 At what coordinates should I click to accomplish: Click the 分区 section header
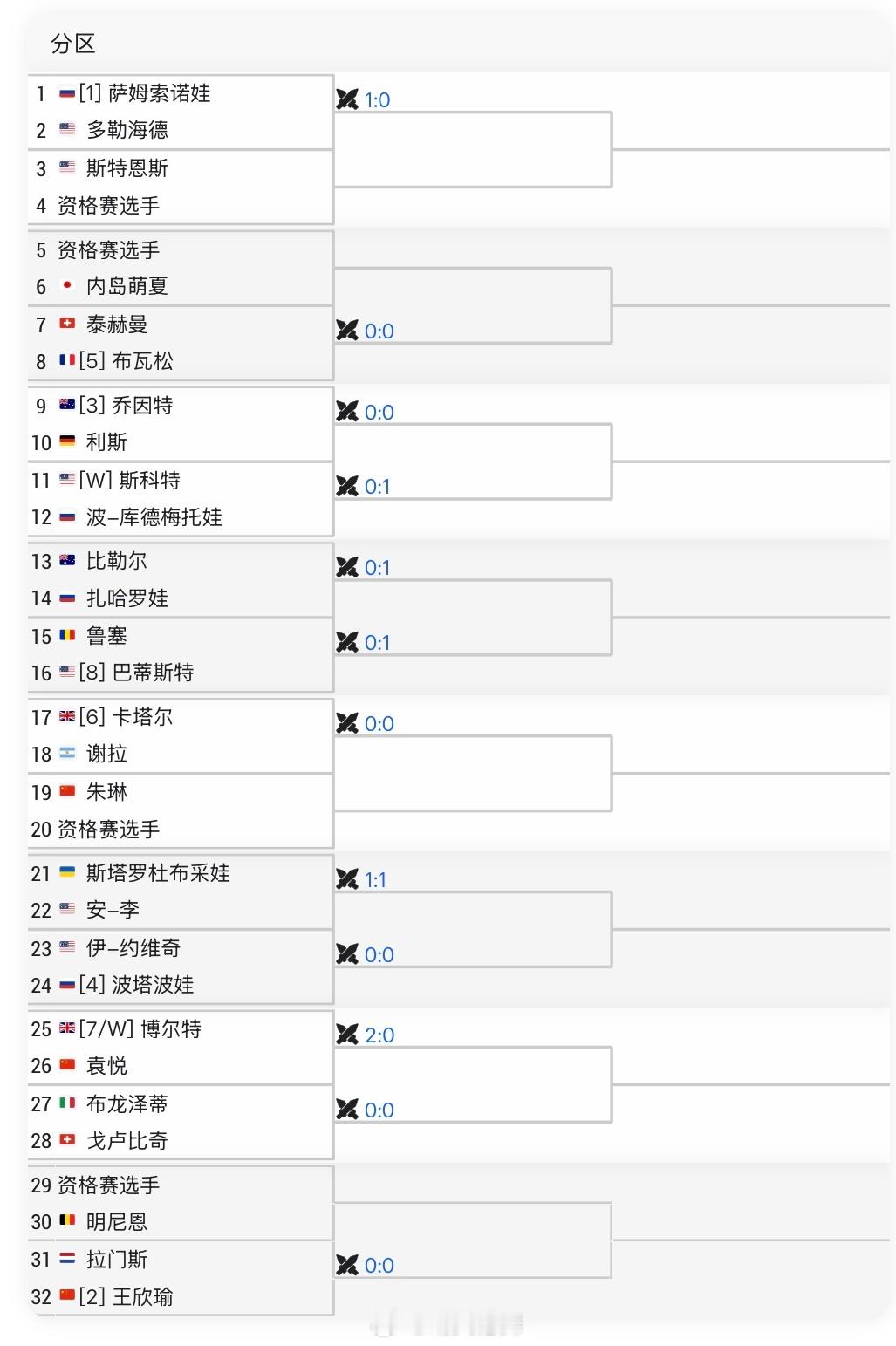[x=73, y=44]
